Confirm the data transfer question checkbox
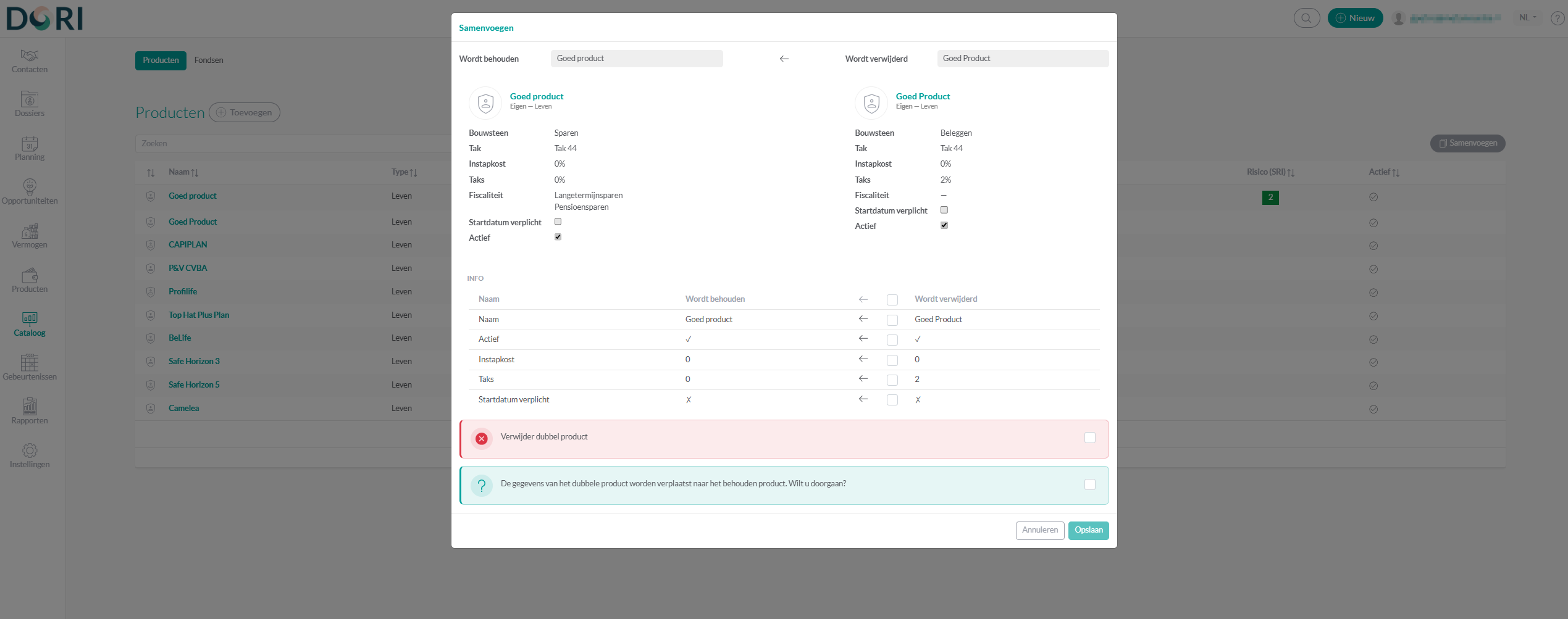Viewport: 1568px width, 619px height. coord(1089,484)
